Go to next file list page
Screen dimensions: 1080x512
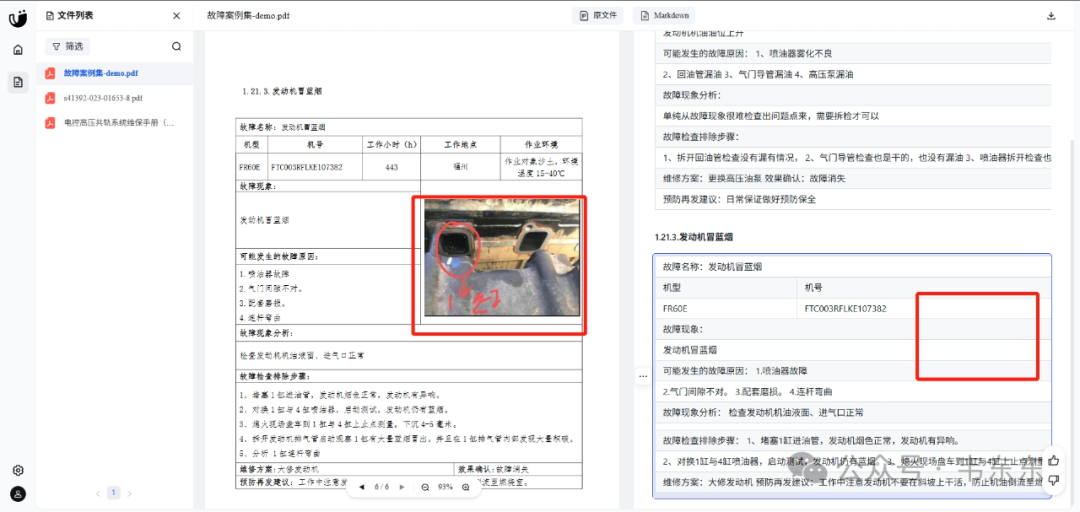pyautogui.click(x=129, y=493)
